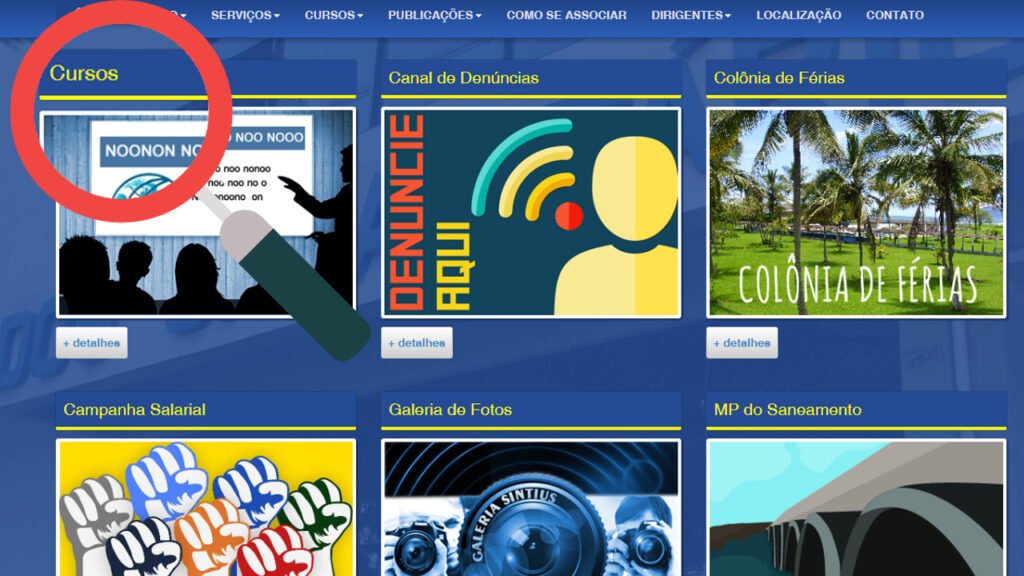Click '+ detalhes' under Canal de Denúncias
Viewport: 1024px width, 576px height.
point(416,343)
